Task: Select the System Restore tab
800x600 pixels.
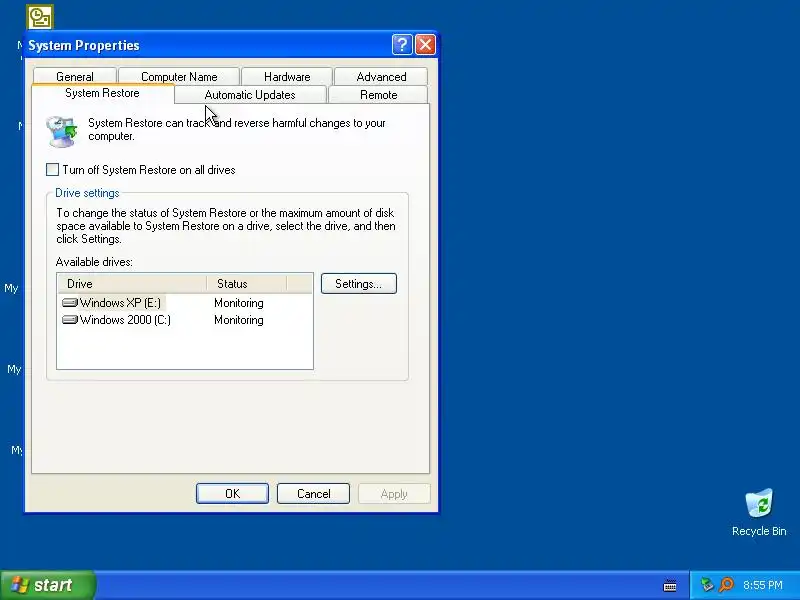Action: coord(102,93)
